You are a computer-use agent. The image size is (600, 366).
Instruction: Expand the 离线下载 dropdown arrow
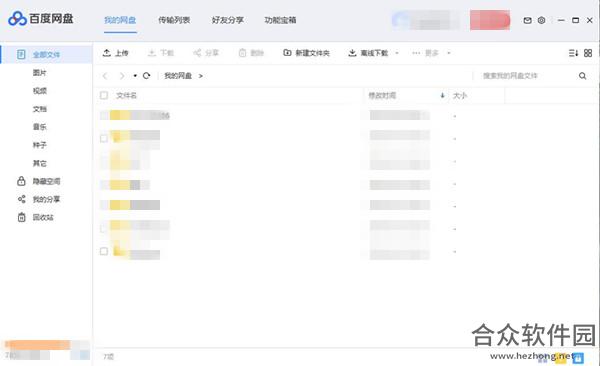click(397, 53)
